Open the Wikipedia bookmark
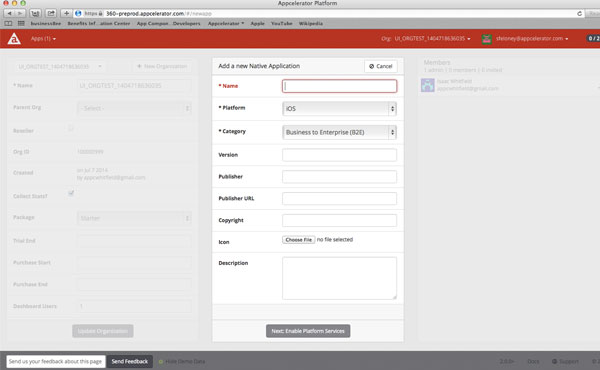600x370 pixels. [x=311, y=23]
